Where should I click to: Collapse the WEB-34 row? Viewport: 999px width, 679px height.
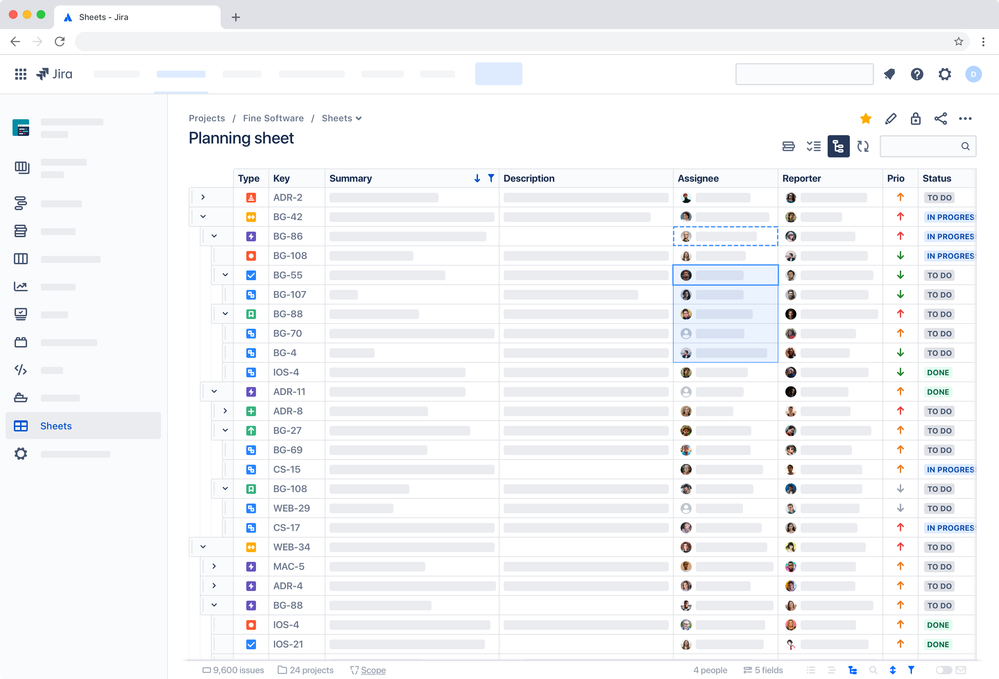coord(203,547)
